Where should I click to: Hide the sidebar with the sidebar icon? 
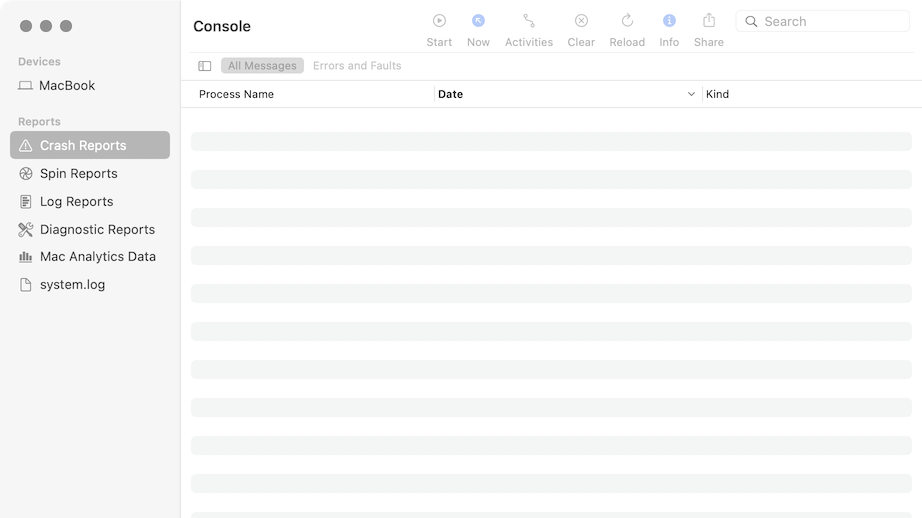pos(205,66)
